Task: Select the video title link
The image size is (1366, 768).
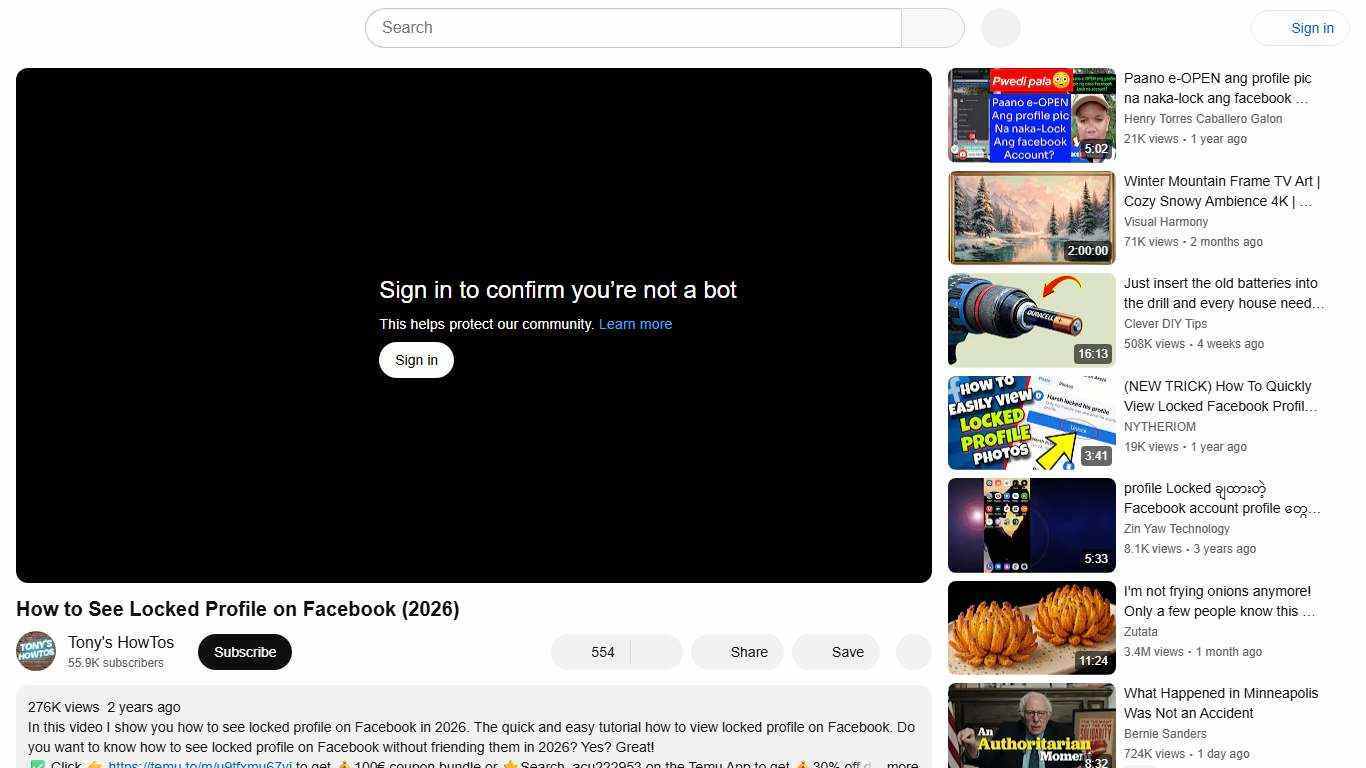Action: 237,609
